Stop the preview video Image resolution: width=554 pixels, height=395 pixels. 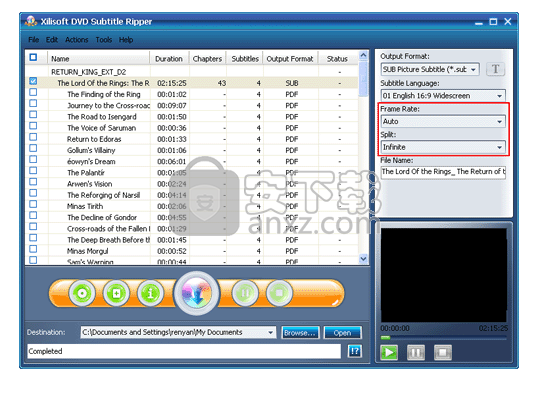tap(443, 352)
